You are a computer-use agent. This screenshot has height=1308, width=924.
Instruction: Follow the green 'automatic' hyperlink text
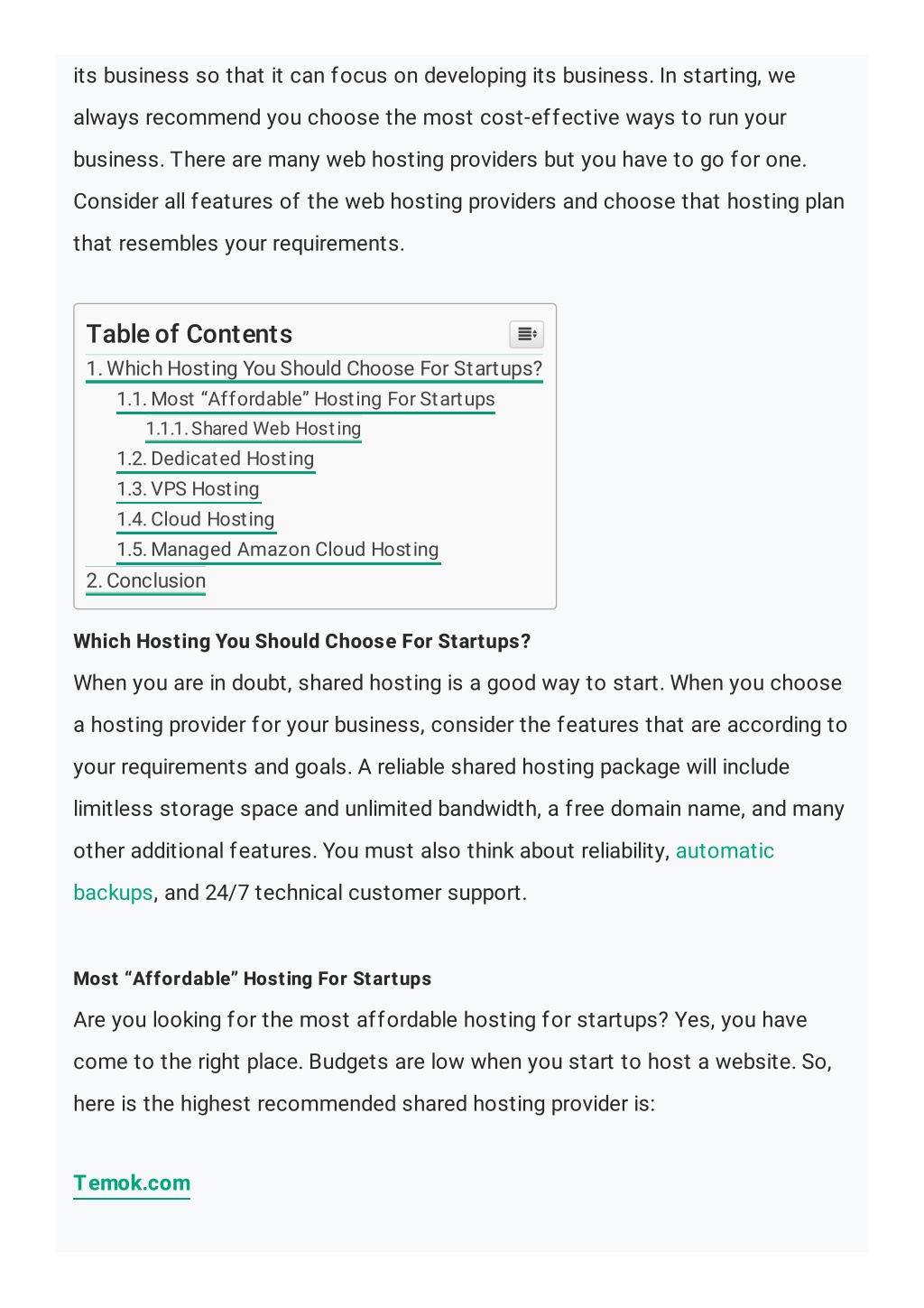[x=725, y=850]
